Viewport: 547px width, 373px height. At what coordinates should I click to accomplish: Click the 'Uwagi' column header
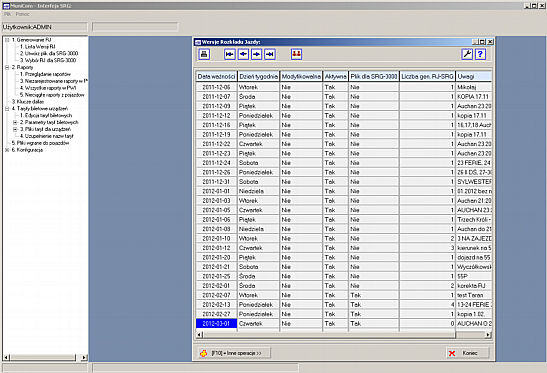coord(474,76)
